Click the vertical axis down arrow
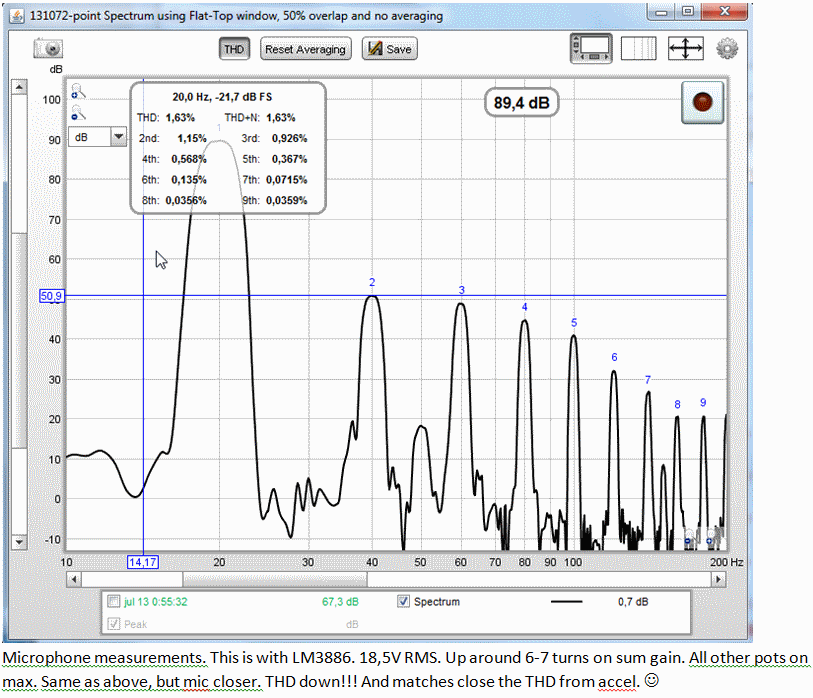813x698 pixels. click(19, 542)
